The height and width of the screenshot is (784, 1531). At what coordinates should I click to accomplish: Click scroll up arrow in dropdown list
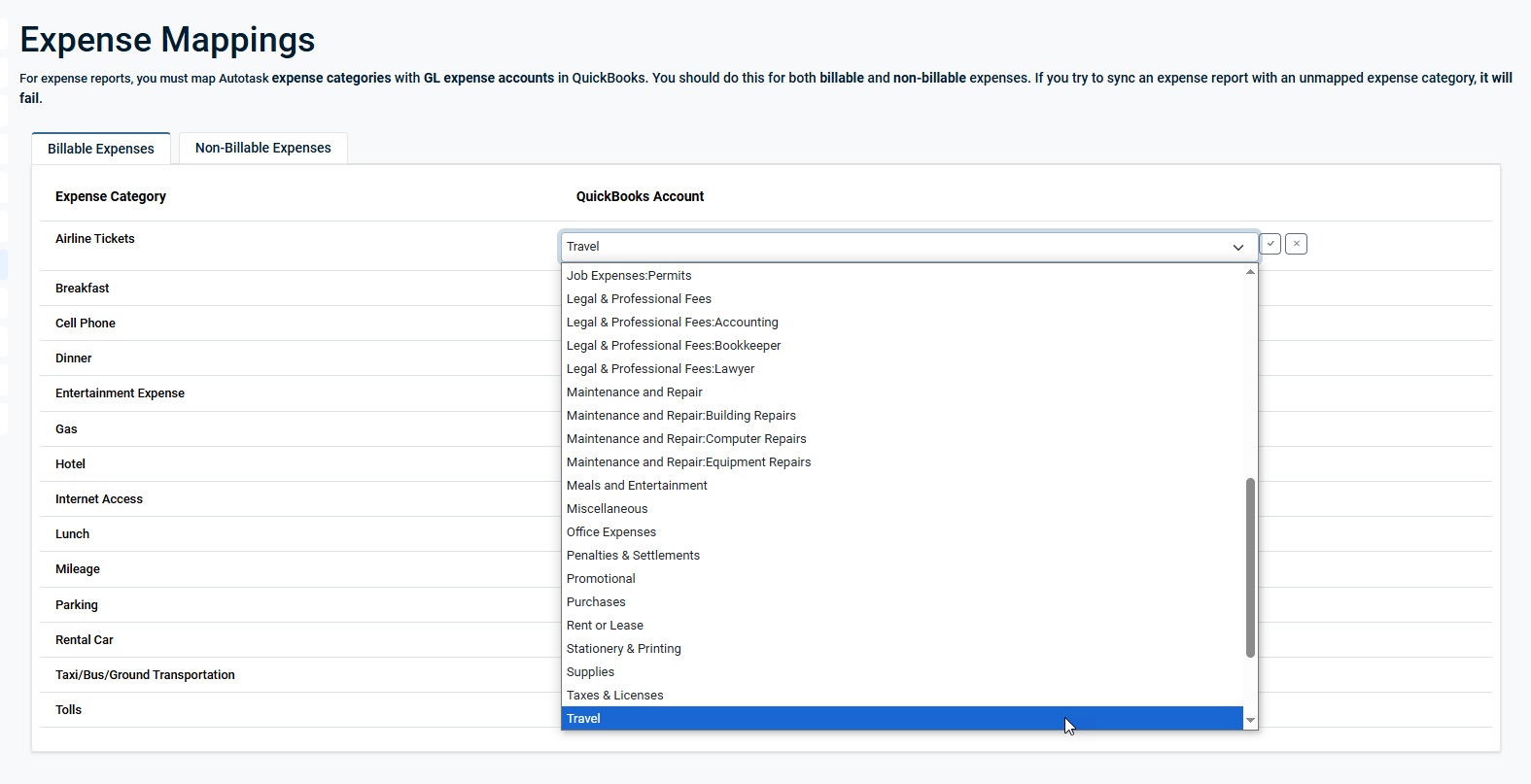click(x=1250, y=272)
